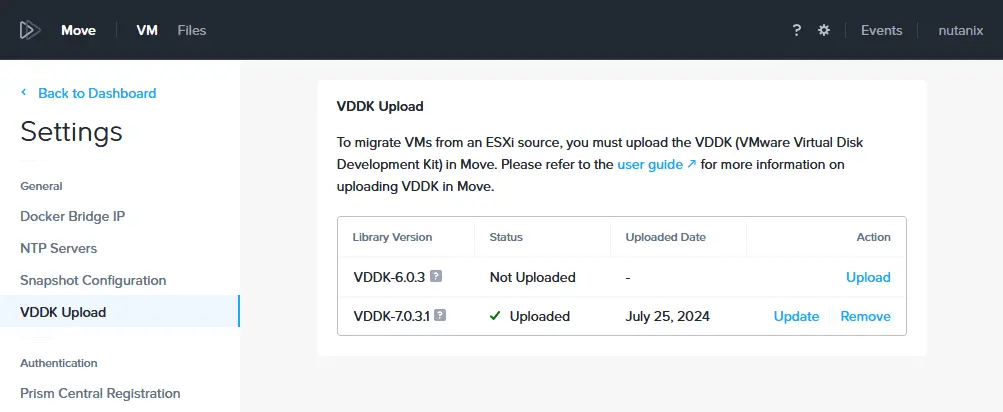
Task: Open the Events page
Action: tap(881, 30)
